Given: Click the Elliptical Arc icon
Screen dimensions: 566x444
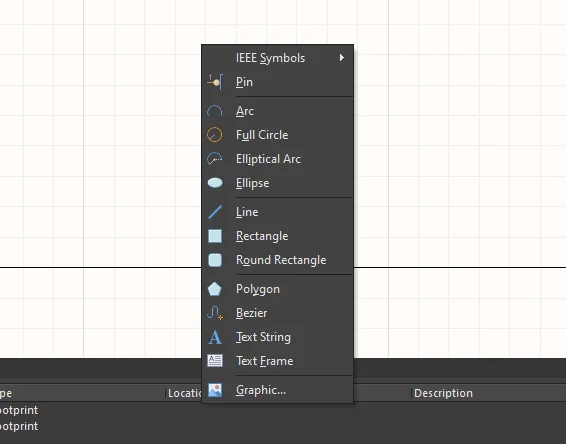Looking at the screenshot, I should tap(214, 159).
